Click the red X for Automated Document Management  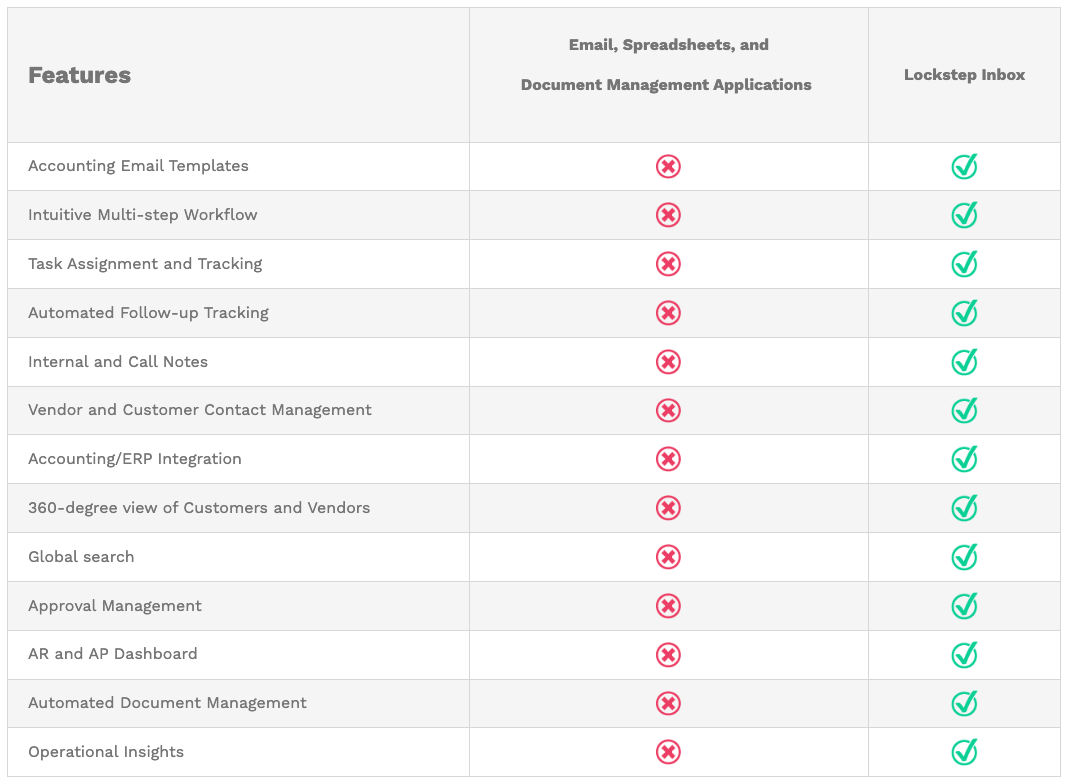coord(668,703)
